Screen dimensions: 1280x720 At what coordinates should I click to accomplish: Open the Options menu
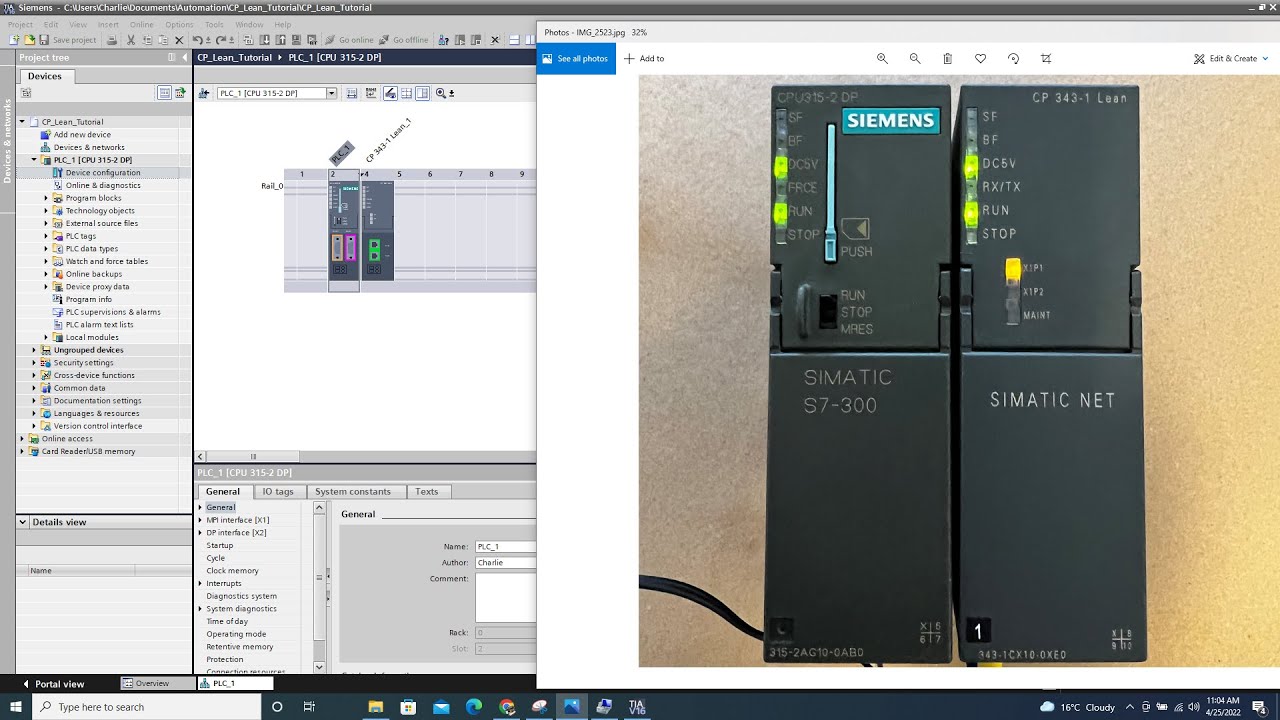tap(179, 24)
